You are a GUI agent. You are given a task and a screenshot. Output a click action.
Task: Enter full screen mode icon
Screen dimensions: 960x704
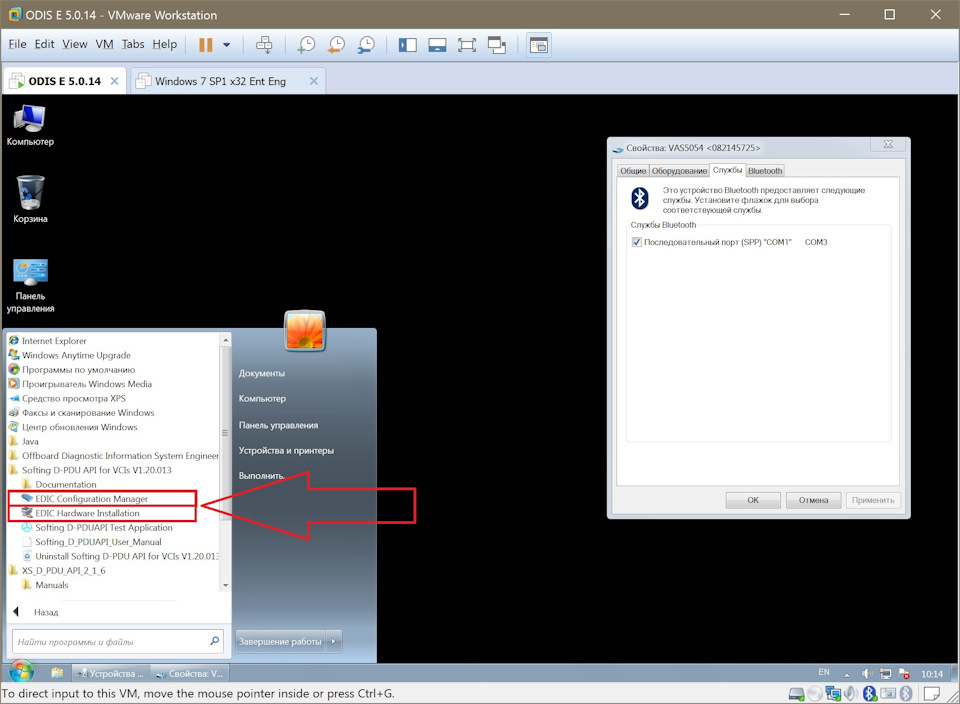click(467, 45)
